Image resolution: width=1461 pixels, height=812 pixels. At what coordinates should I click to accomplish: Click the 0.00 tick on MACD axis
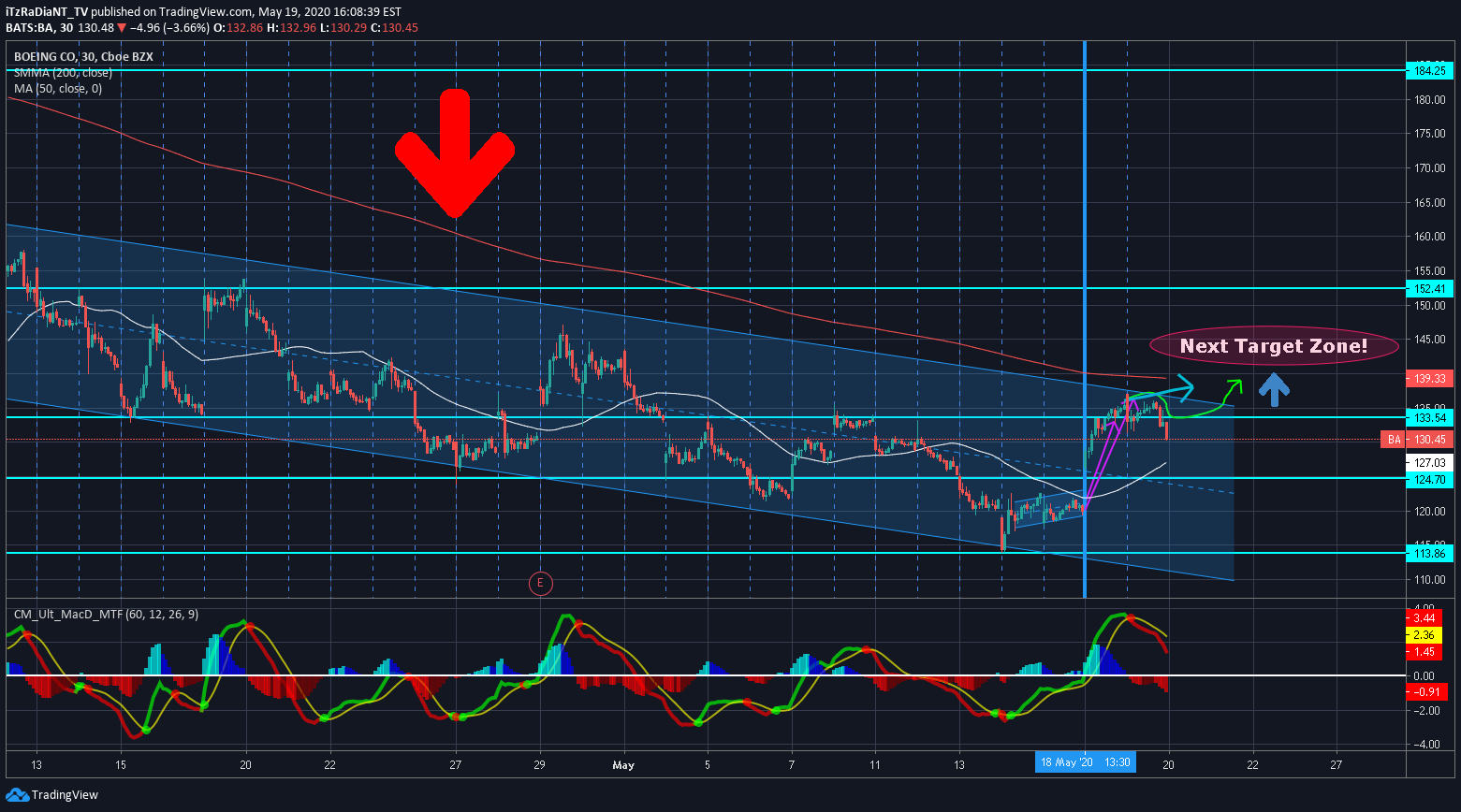click(1424, 675)
